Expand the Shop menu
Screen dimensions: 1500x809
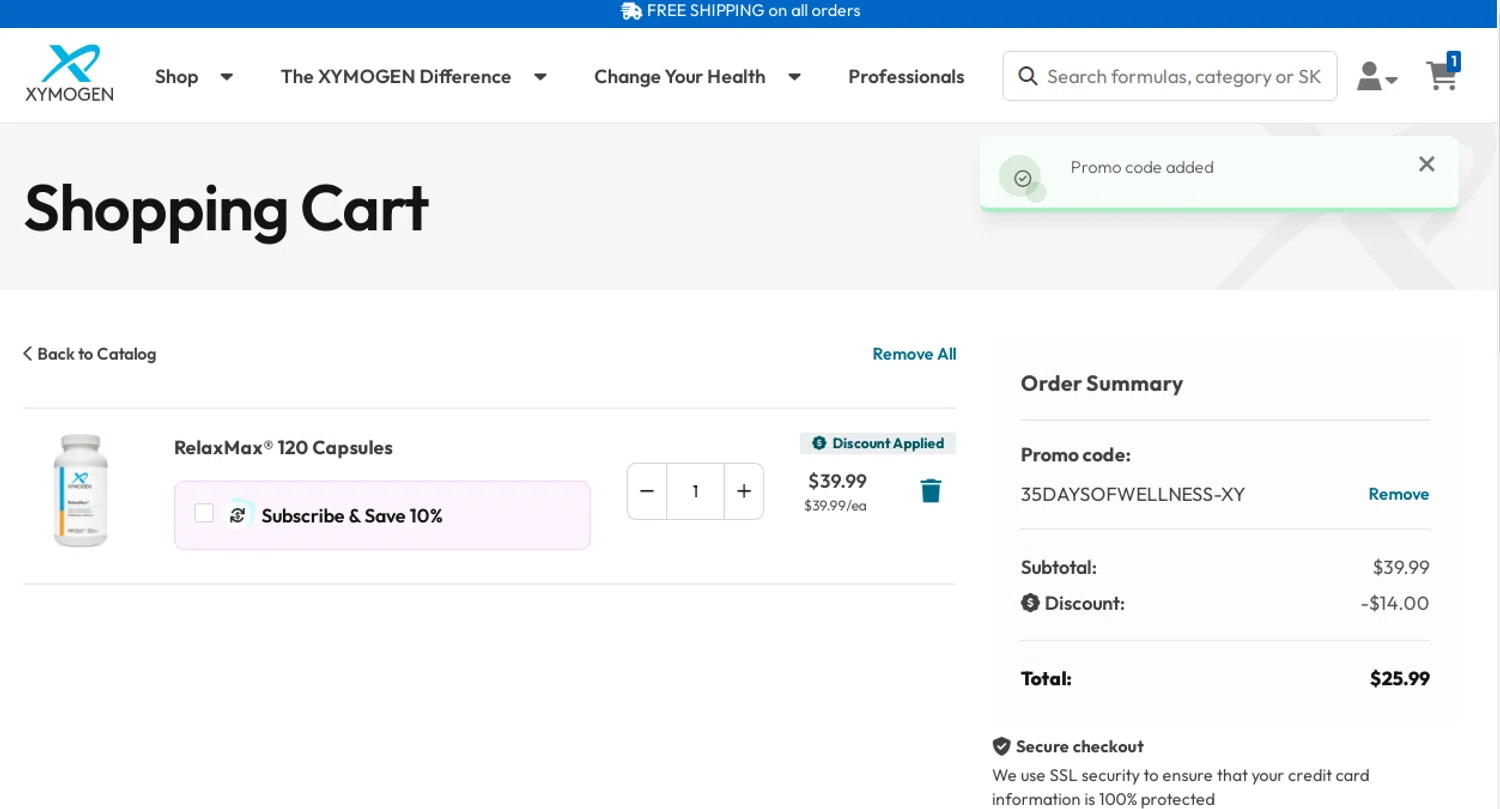194,76
